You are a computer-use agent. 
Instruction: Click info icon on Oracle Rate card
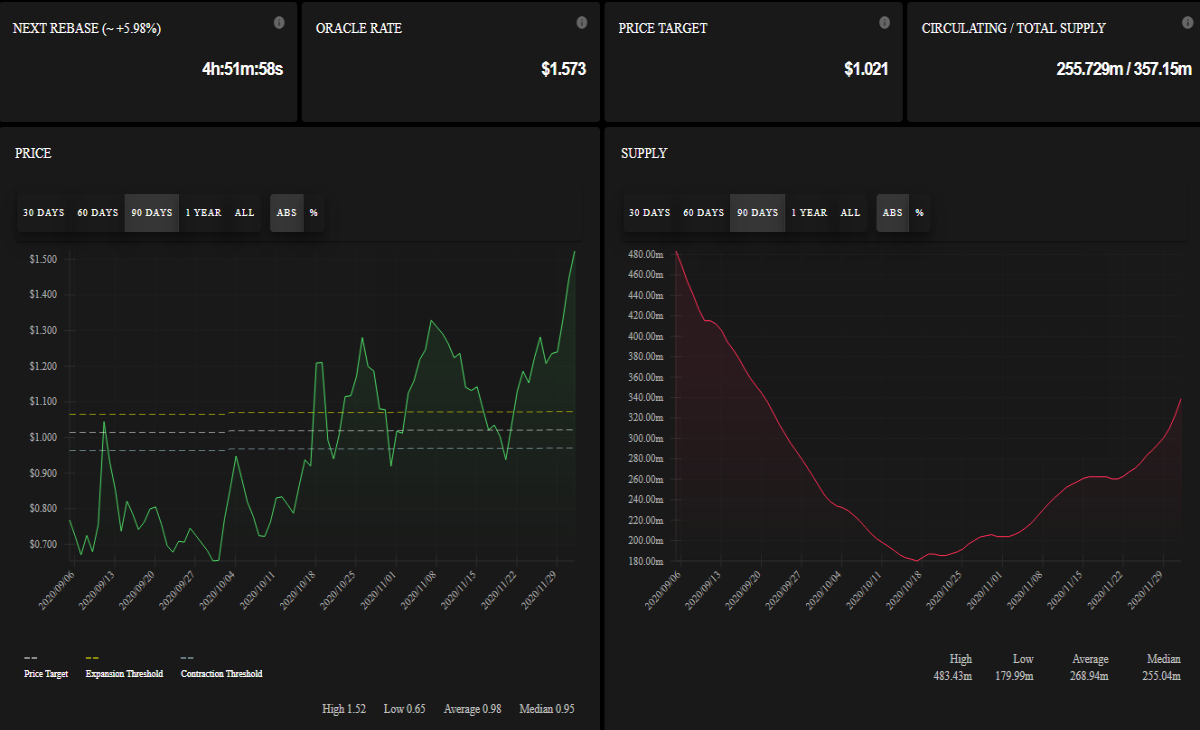click(x=582, y=22)
